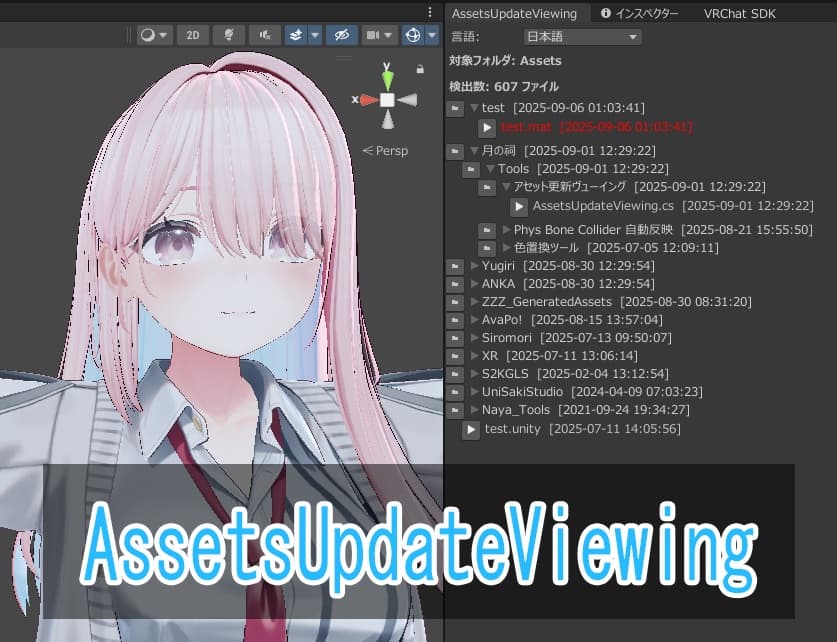Viewport: 837px width, 642px height.
Task: Click the folder icon beside Naya_Tools
Action: point(455,409)
